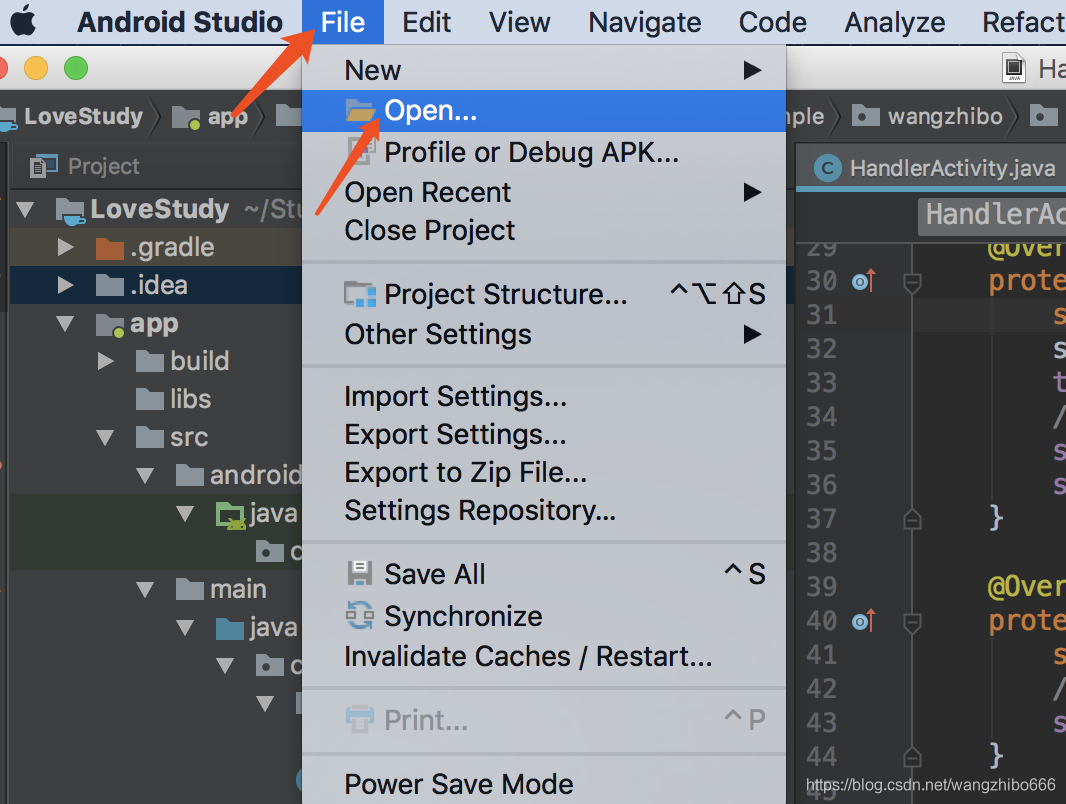This screenshot has width=1066, height=804.
Task: Click the green window zoom button
Action: pyautogui.click(x=76, y=68)
